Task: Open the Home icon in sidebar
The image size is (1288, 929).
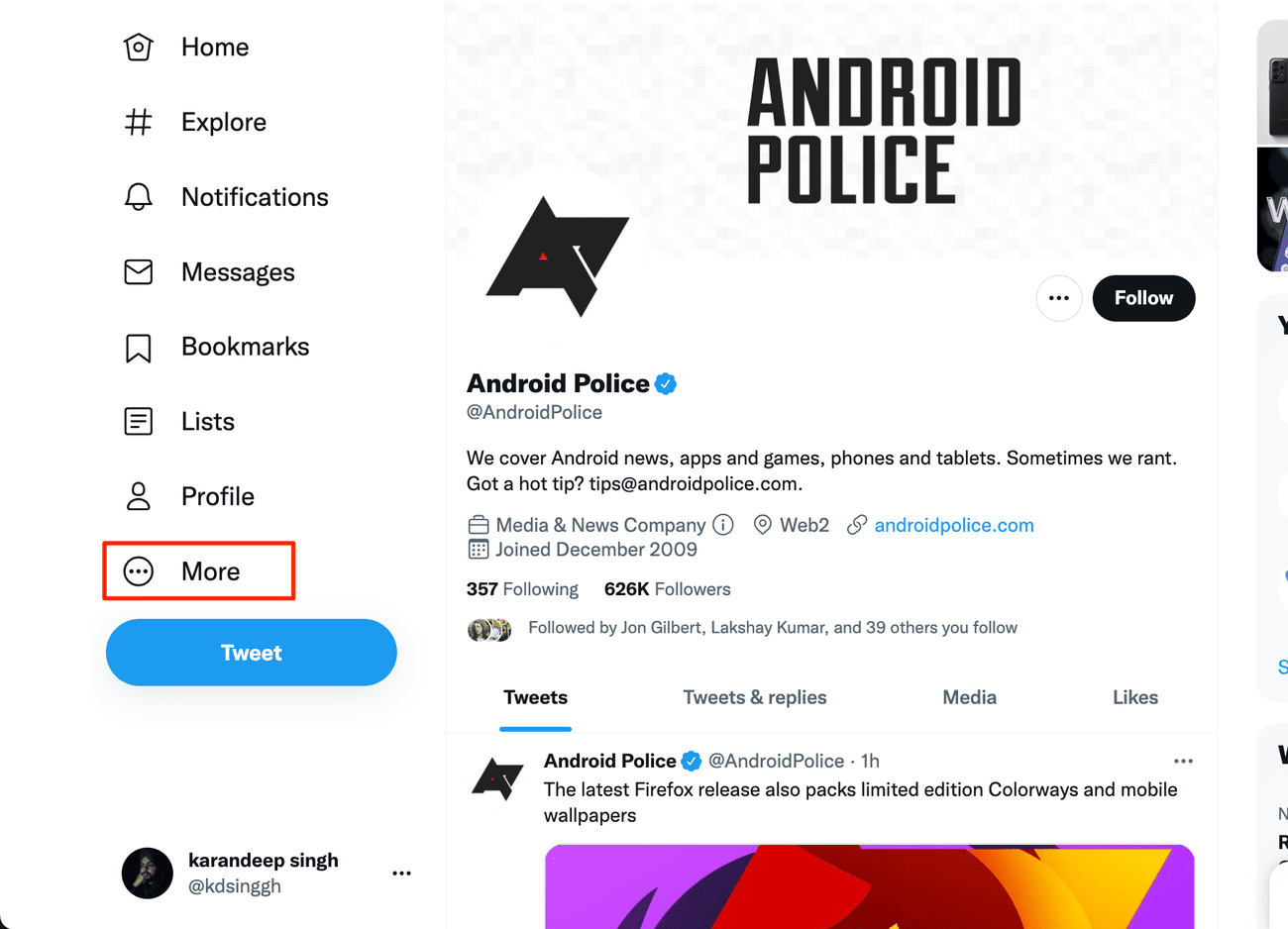Action: point(139,48)
